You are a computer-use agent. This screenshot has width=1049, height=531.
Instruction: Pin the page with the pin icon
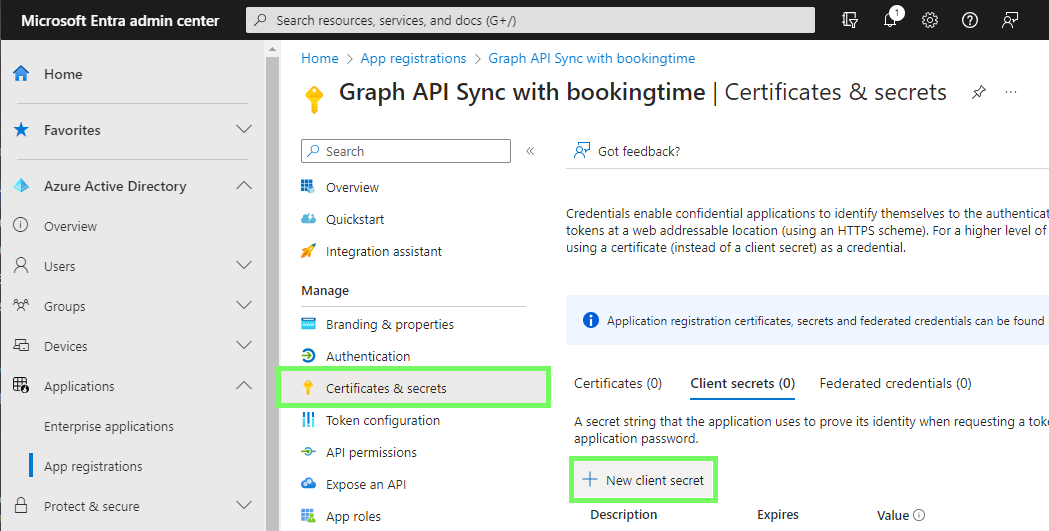pos(979,92)
